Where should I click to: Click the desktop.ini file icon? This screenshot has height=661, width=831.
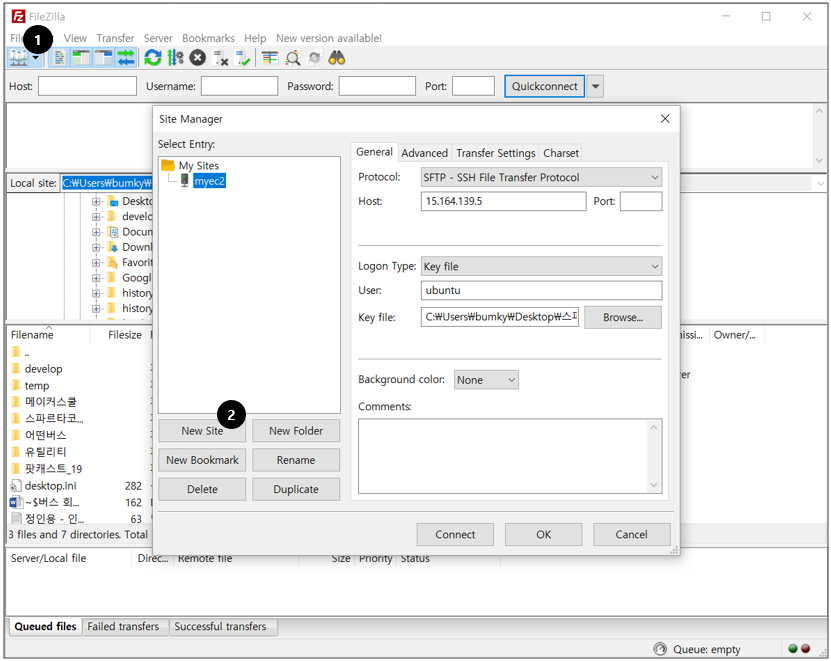[x=16, y=486]
